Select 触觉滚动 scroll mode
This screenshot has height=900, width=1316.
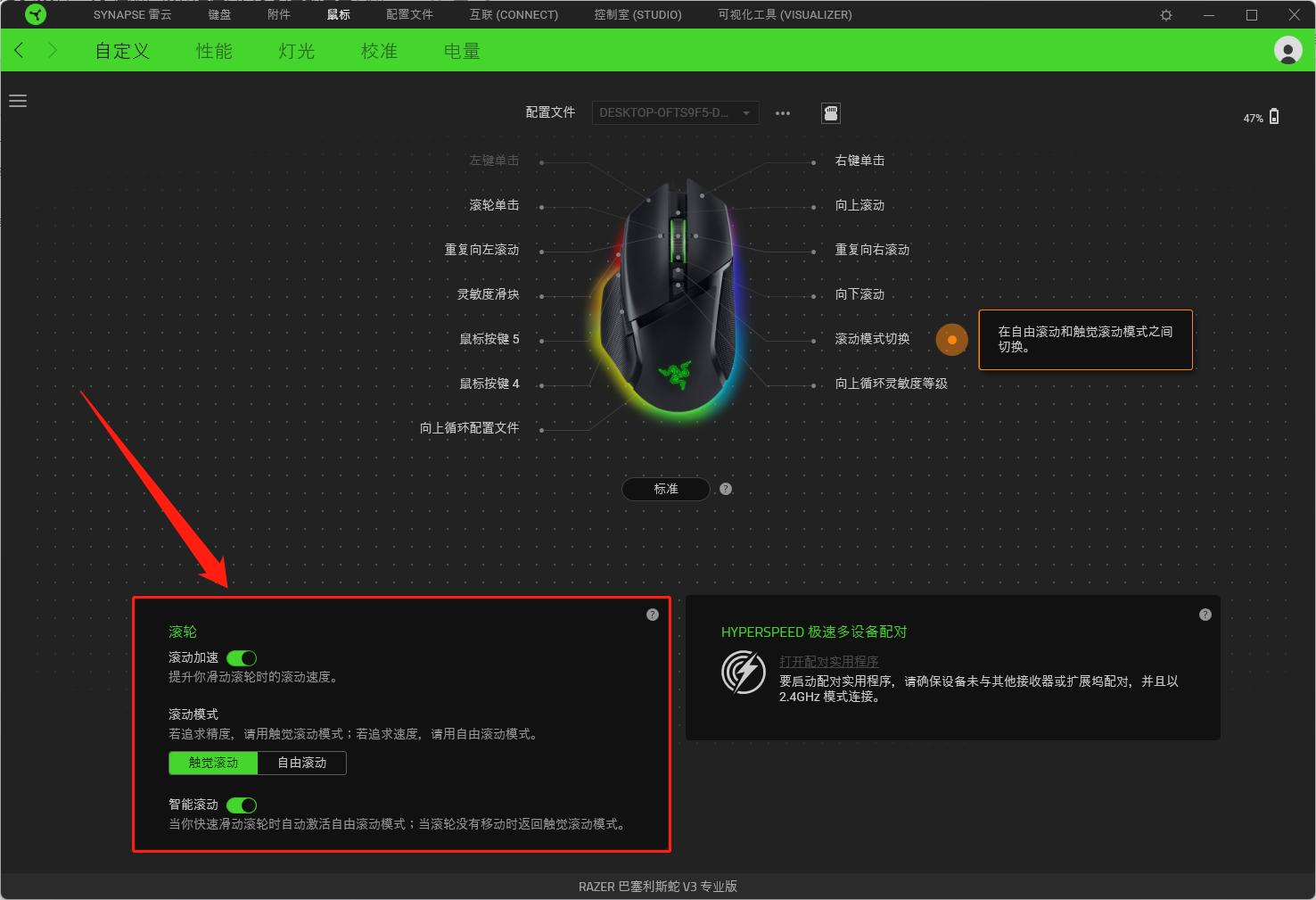pos(213,763)
